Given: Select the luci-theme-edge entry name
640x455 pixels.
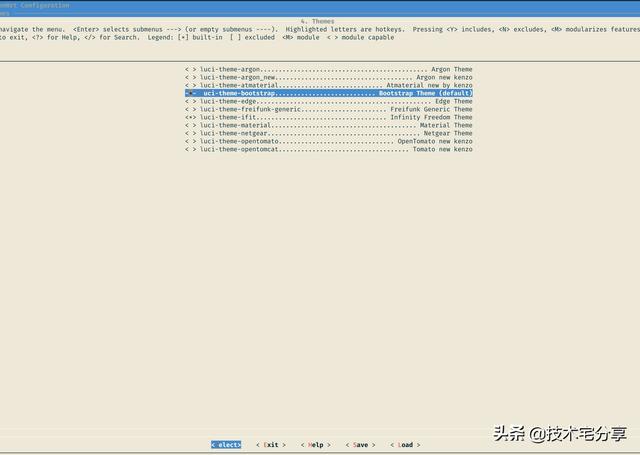Looking at the screenshot, I should tap(228, 101).
